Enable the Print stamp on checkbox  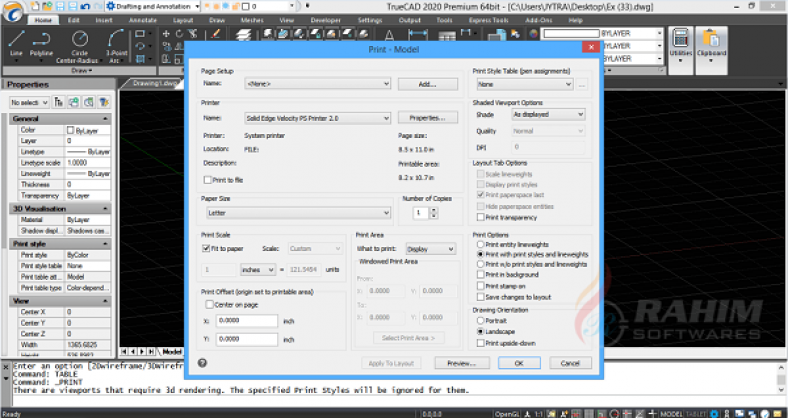[x=480, y=286]
